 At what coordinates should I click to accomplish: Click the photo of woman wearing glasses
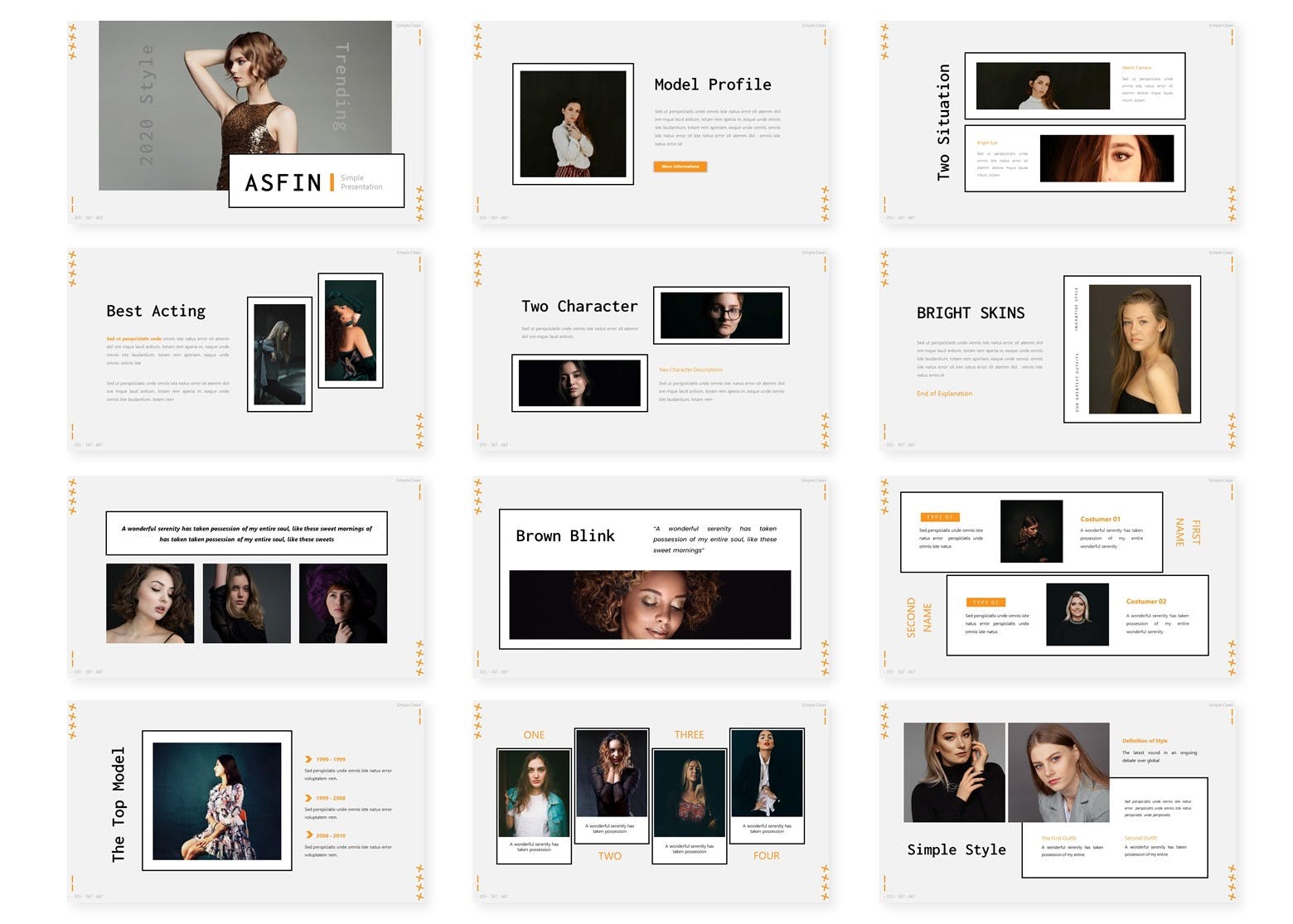[721, 315]
